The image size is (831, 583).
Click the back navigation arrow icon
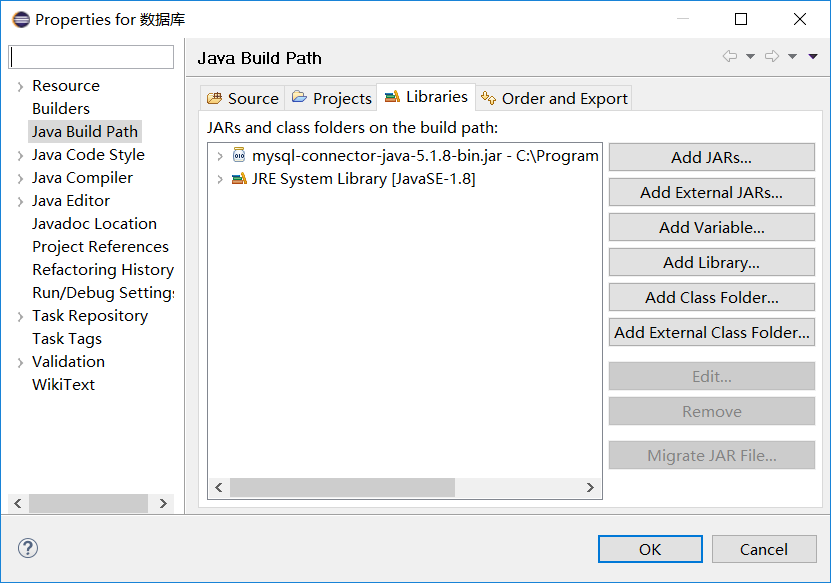click(730, 56)
